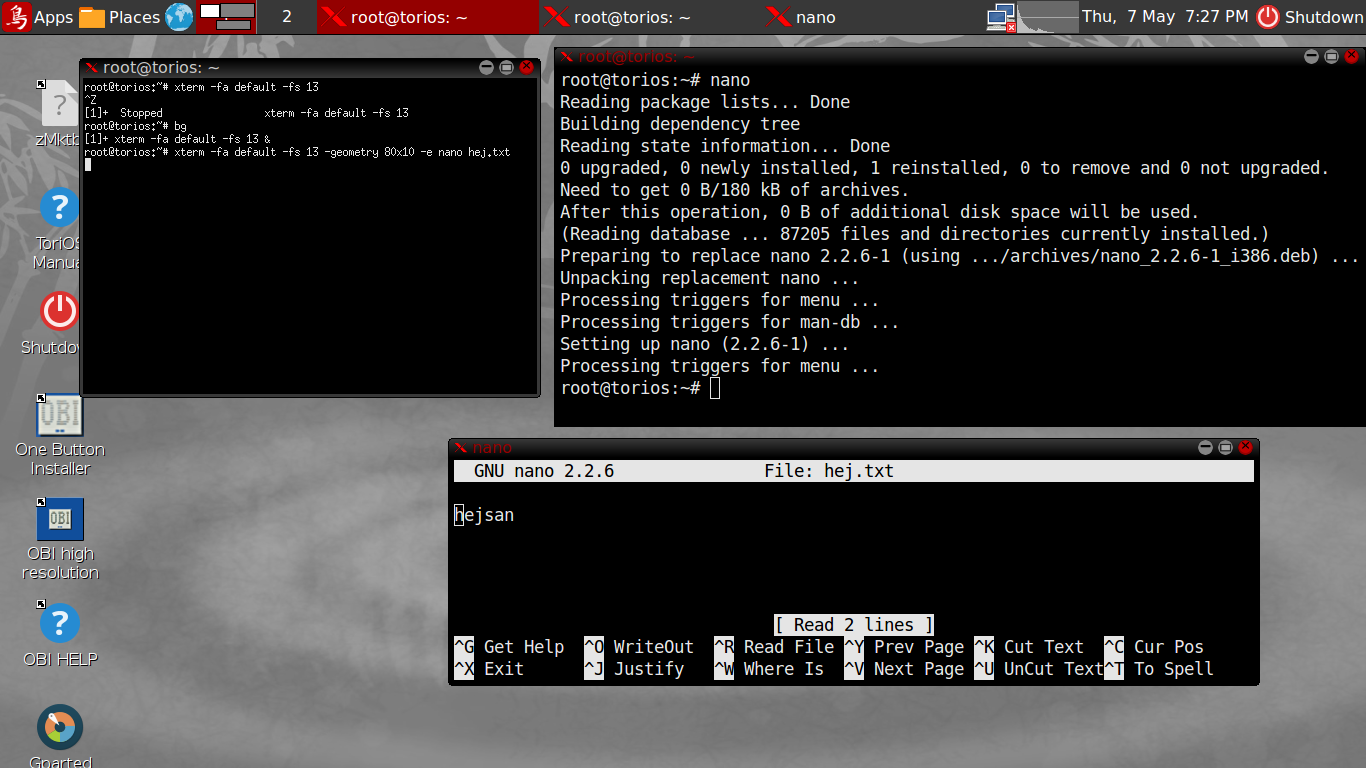
Task: Open the Places menu
Action: (x=120, y=17)
